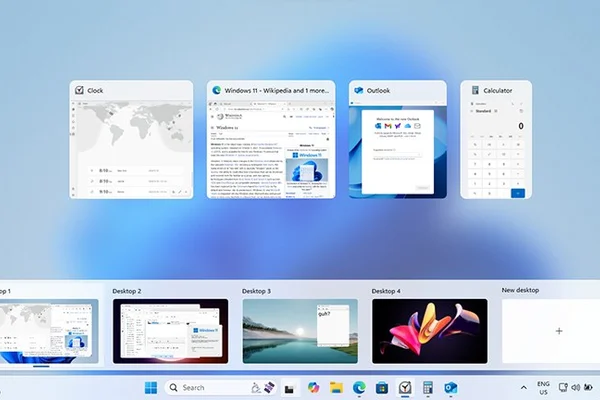Open Microsoft Store taskbar icon
Screen dimensions: 600x400
pyautogui.click(x=382, y=388)
